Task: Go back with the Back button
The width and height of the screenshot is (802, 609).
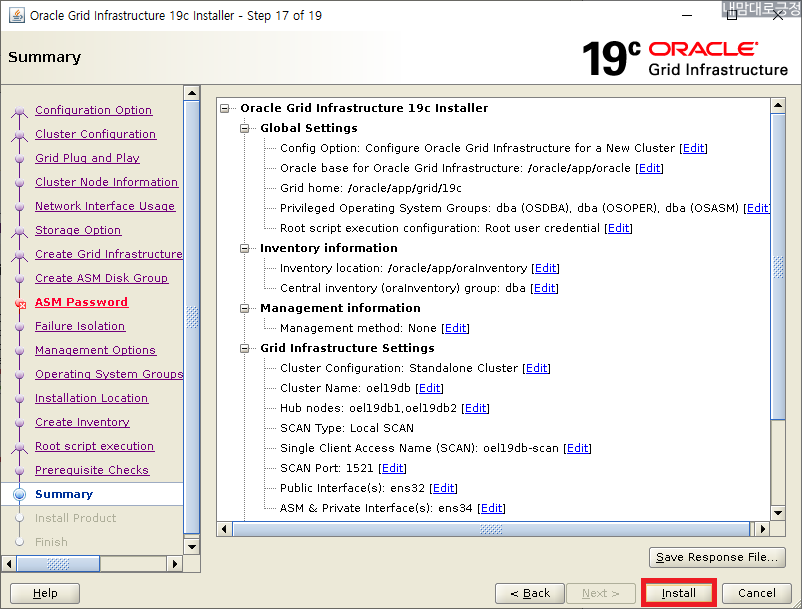Action: [529, 593]
